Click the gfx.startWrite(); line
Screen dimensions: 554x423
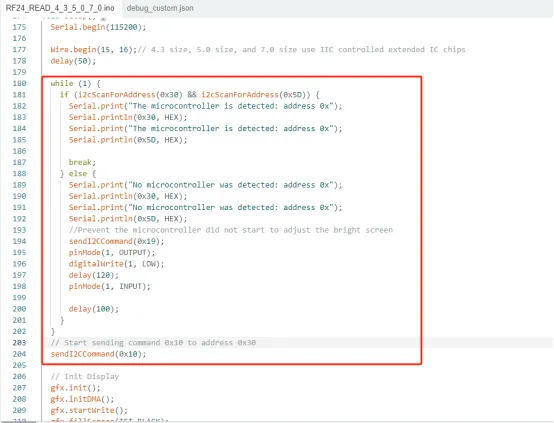coord(89,411)
